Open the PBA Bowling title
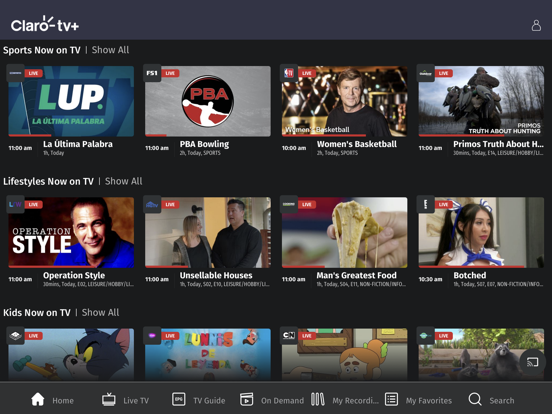The height and width of the screenshot is (414, 552). pos(204,144)
